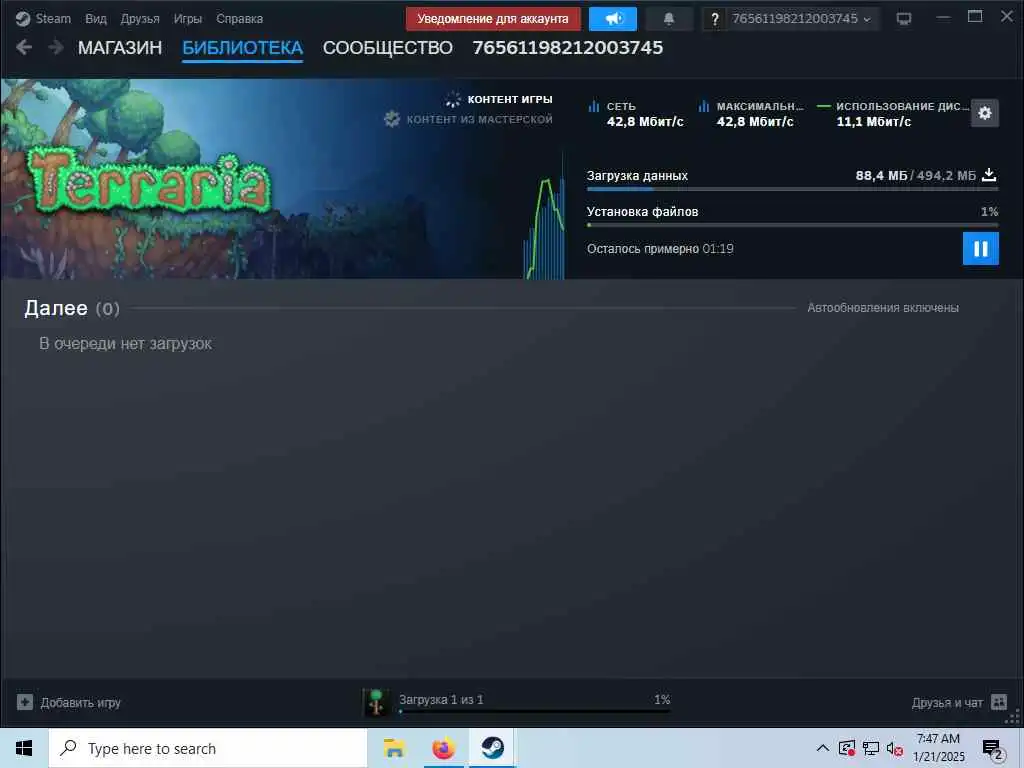The image size is (1024, 768).
Task: Open Друзья и чат
Action: [947, 703]
